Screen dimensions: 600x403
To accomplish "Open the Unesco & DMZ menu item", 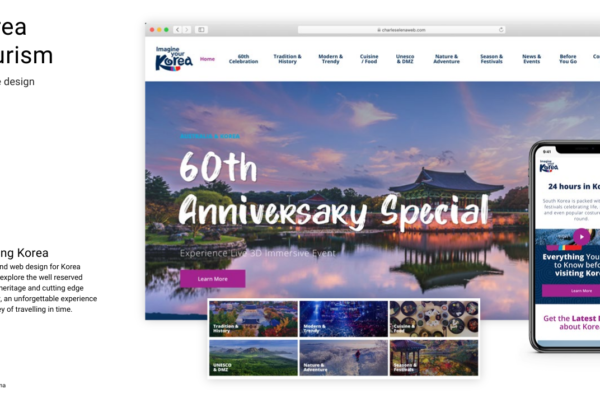I will tap(405, 59).
